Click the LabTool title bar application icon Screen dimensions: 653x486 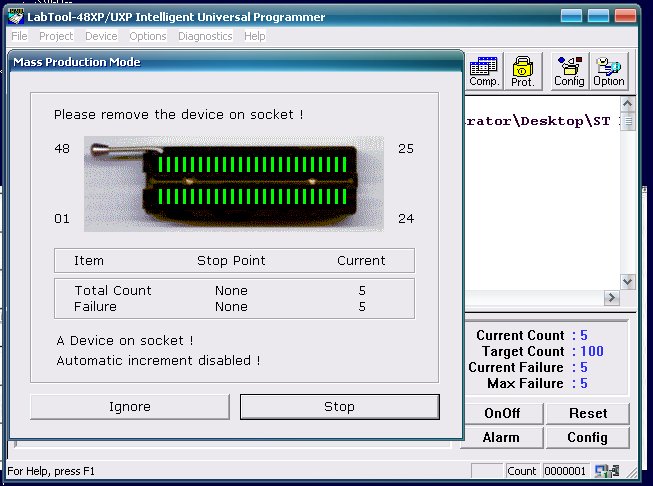(x=16, y=16)
